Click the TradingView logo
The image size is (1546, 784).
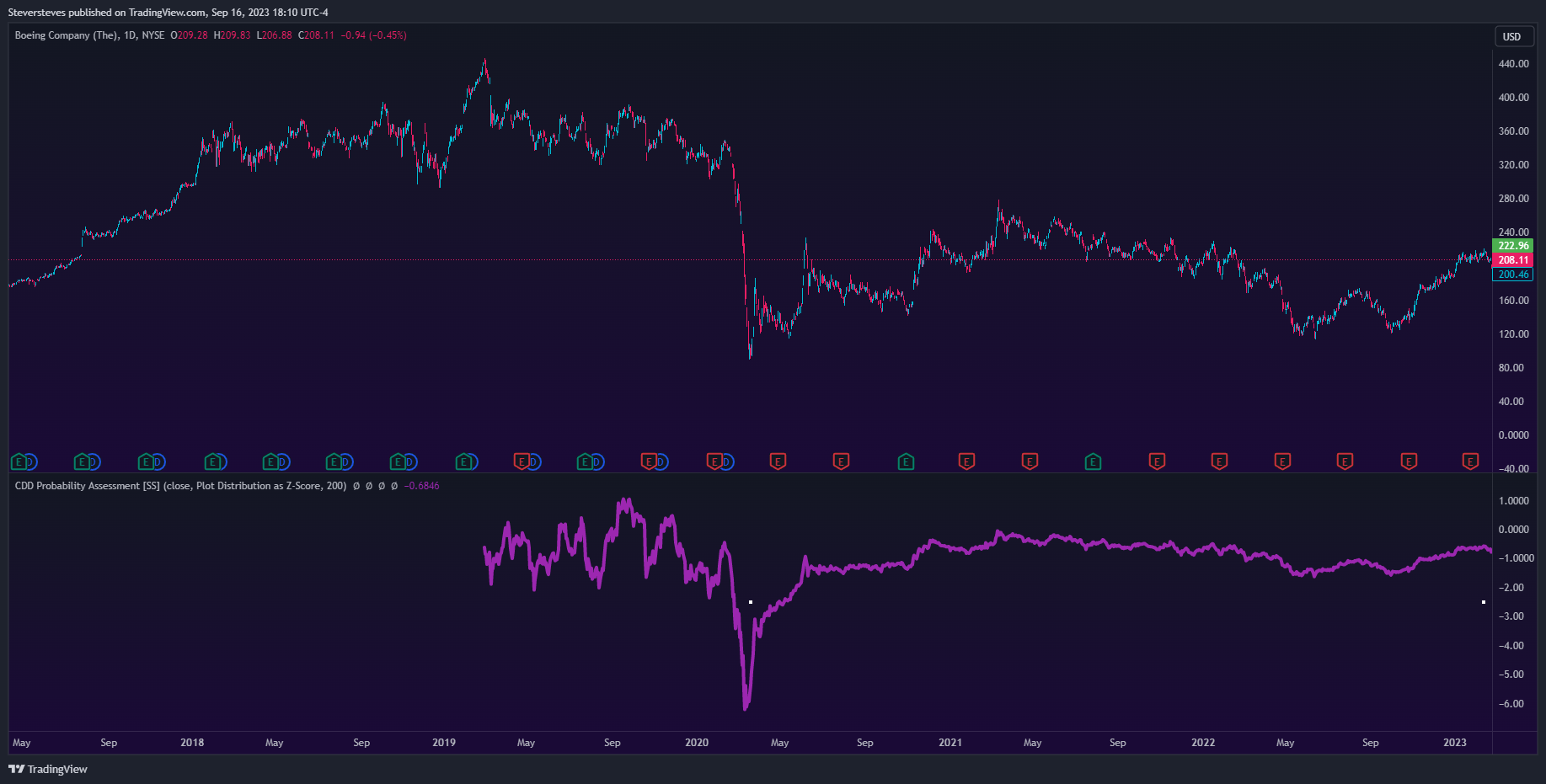(48, 769)
